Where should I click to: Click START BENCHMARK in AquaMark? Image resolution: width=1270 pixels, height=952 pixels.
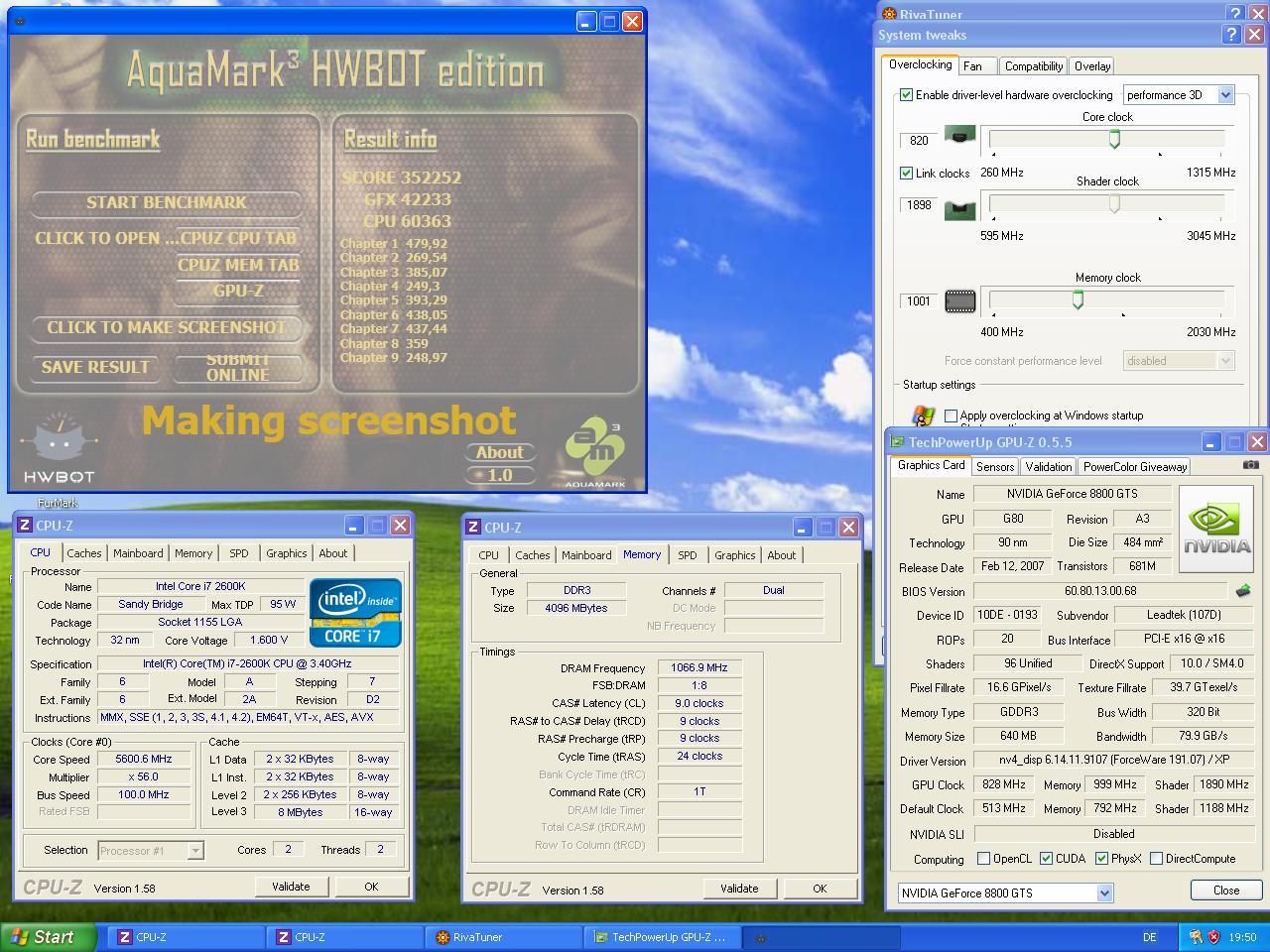[167, 202]
